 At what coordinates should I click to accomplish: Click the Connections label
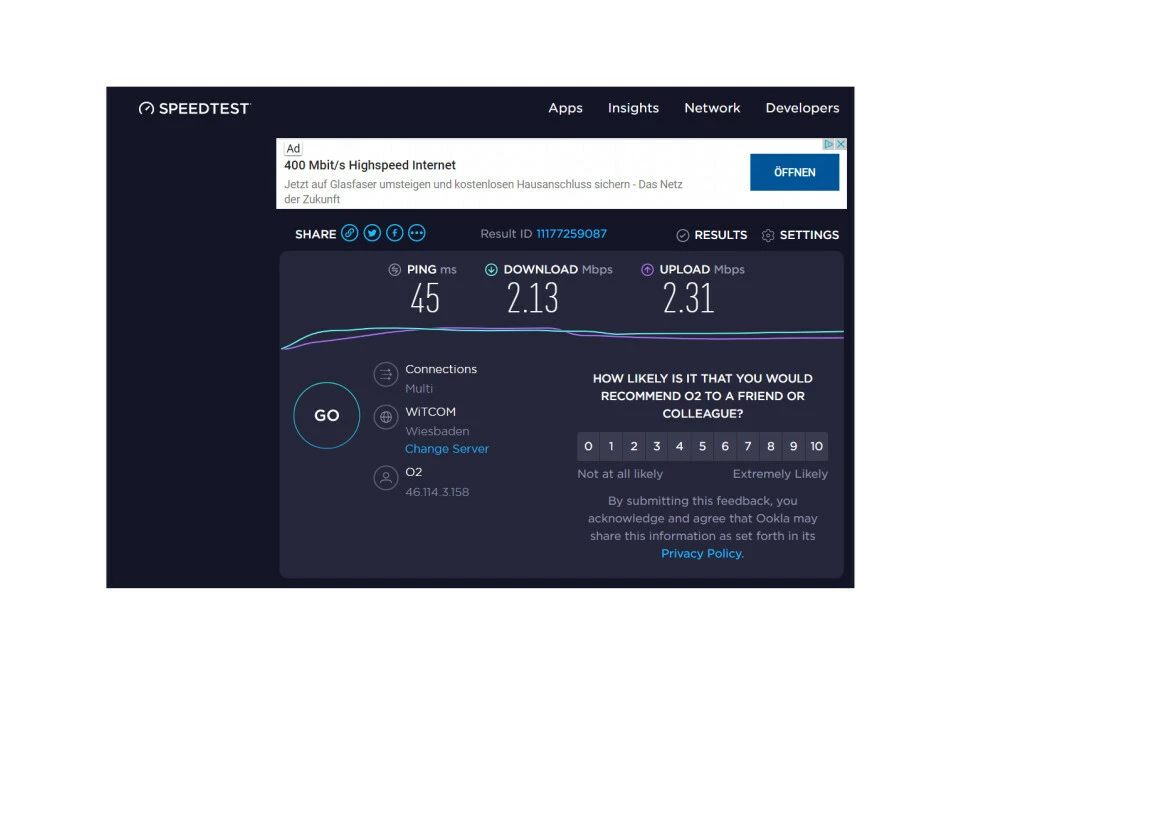(441, 369)
